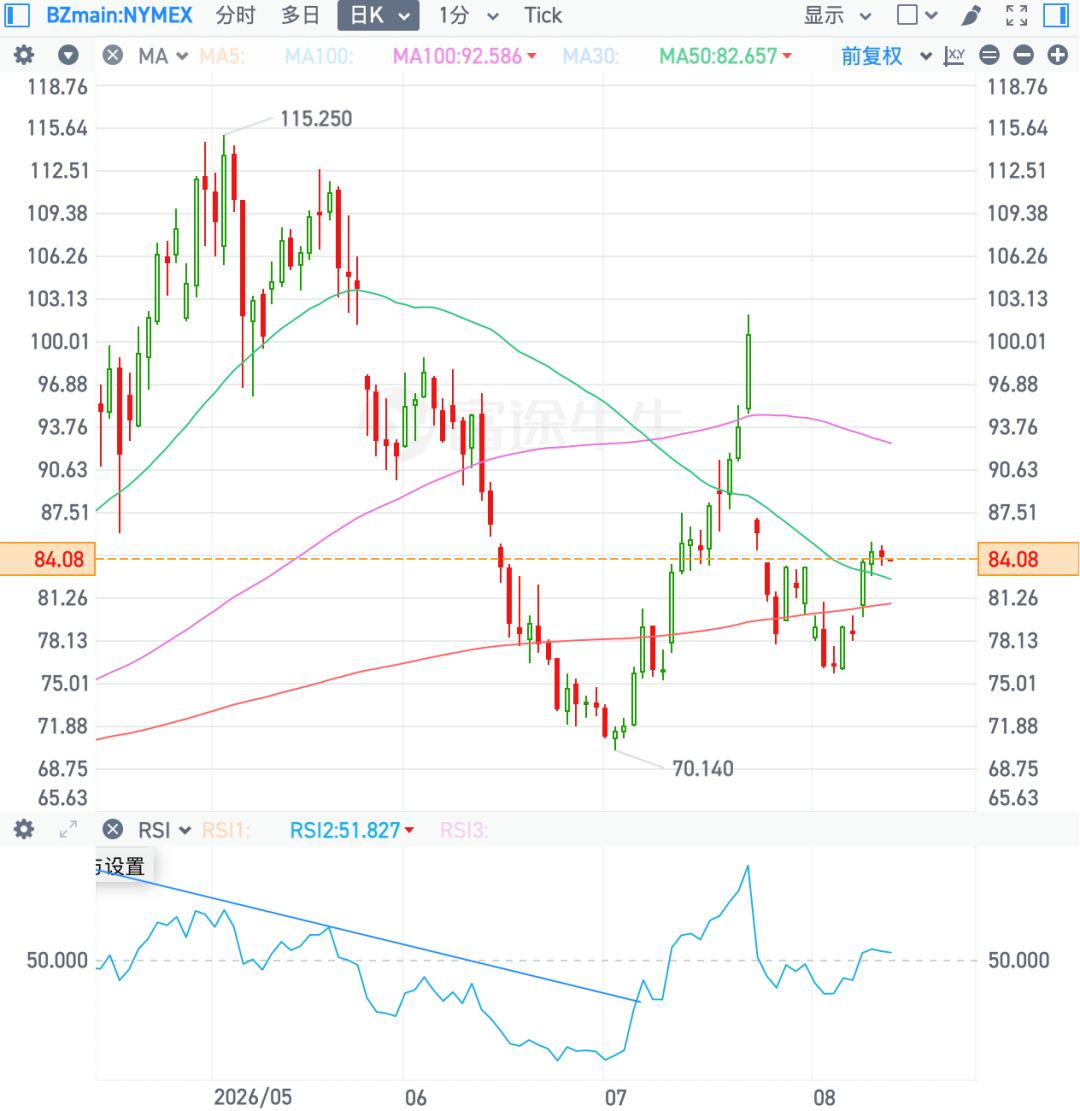Expand the RSI sub-panel
1080x1111 pixels.
pyautogui.click(x=68, y=830)
